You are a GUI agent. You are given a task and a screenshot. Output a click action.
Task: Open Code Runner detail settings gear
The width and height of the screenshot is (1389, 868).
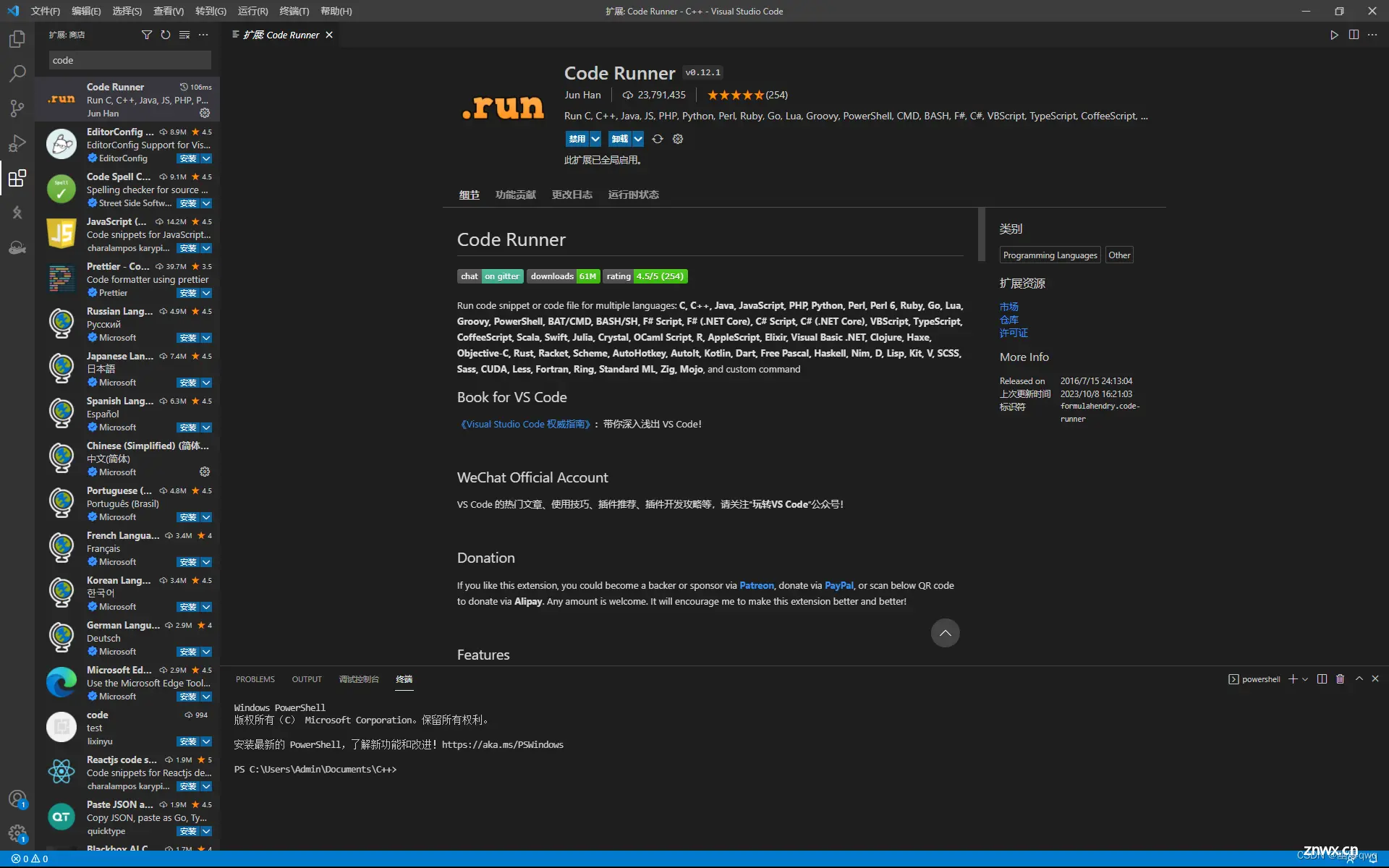[x=678, y=139]
